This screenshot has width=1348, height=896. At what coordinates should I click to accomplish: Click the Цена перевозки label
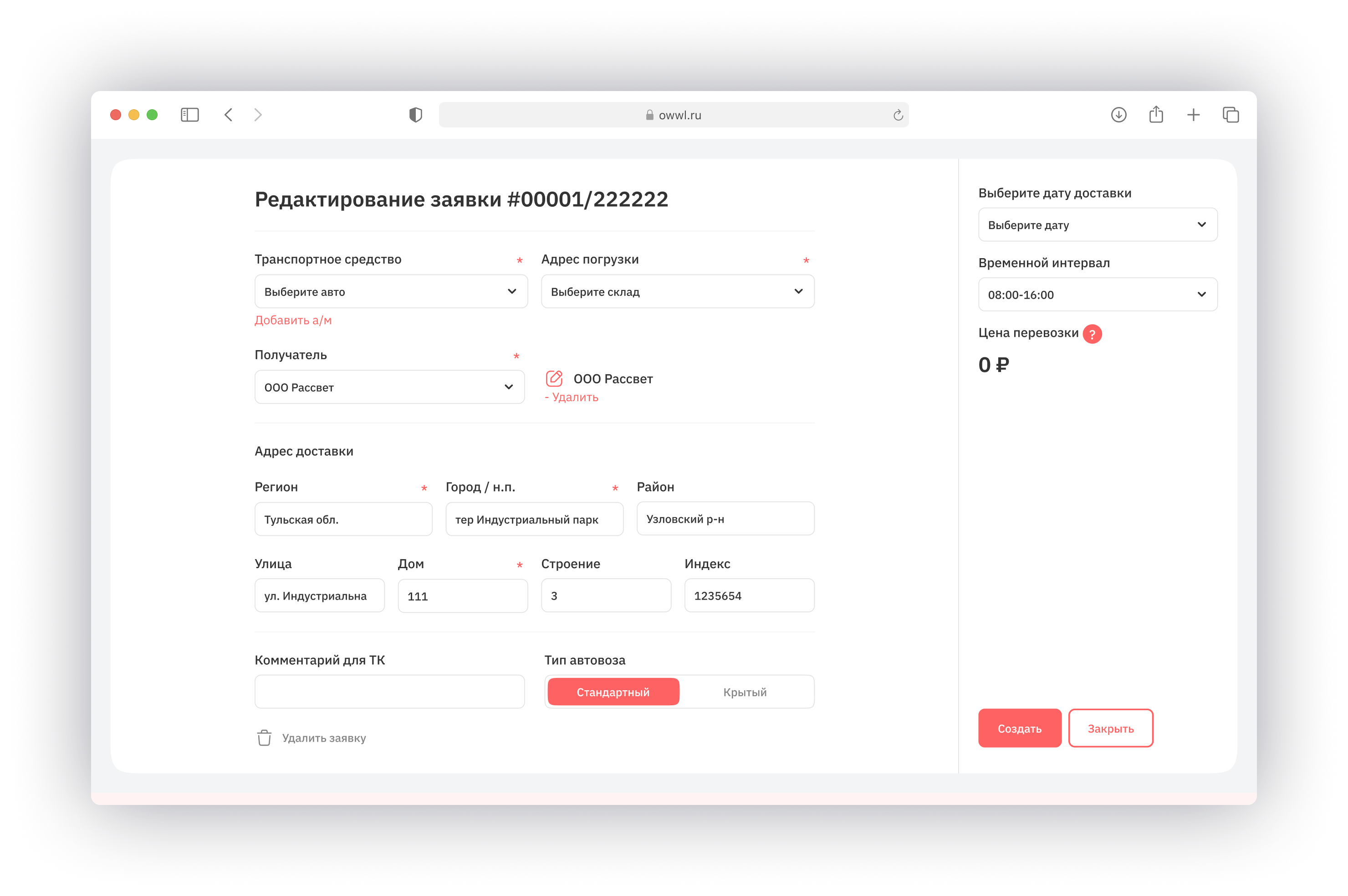[x=1028, y=332]
